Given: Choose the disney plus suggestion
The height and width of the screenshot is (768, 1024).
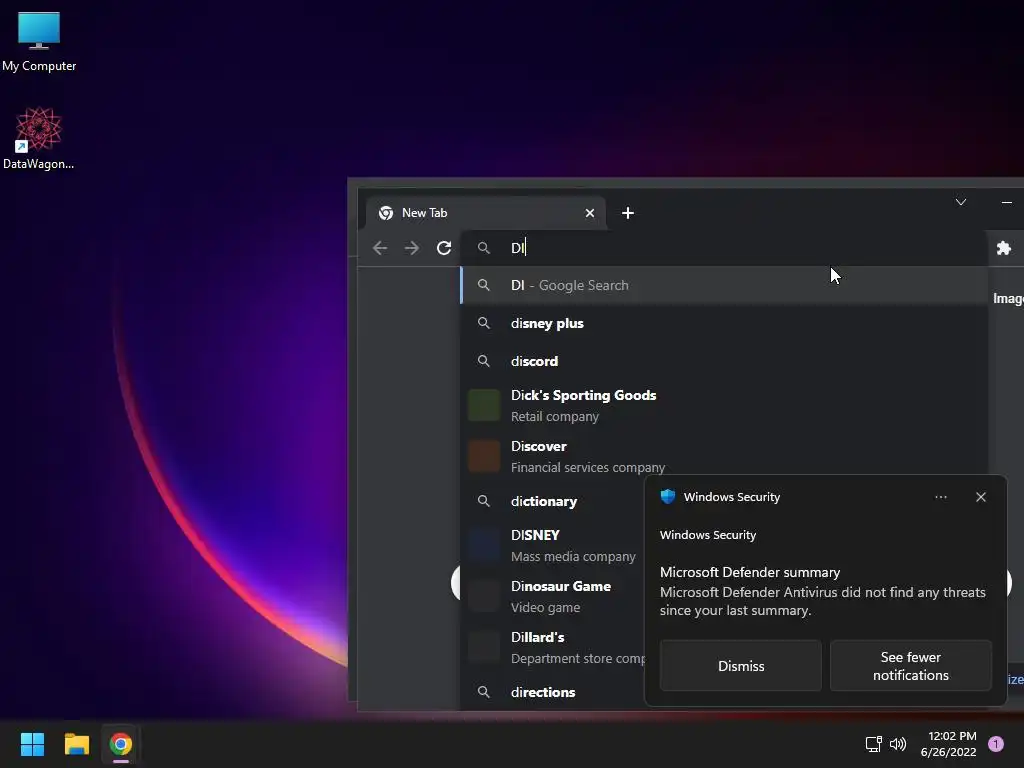Looking at the screenshot, I should pyautogui.click(x=724, y=323).
